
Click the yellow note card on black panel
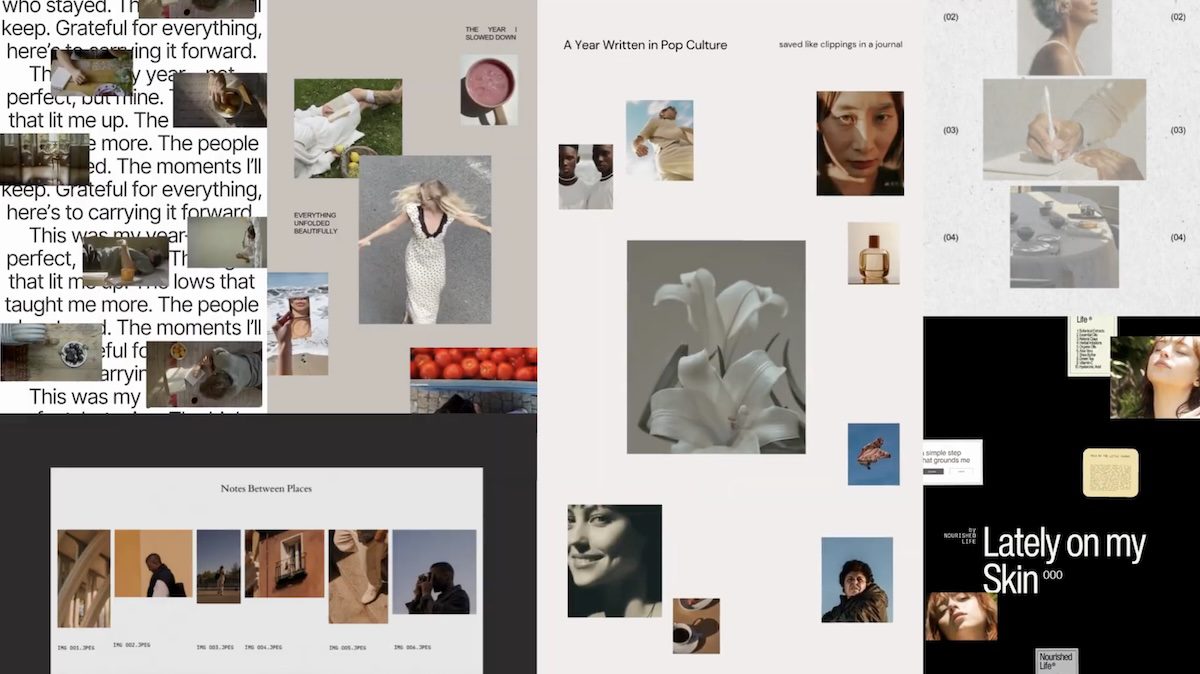coord(1110,472)
